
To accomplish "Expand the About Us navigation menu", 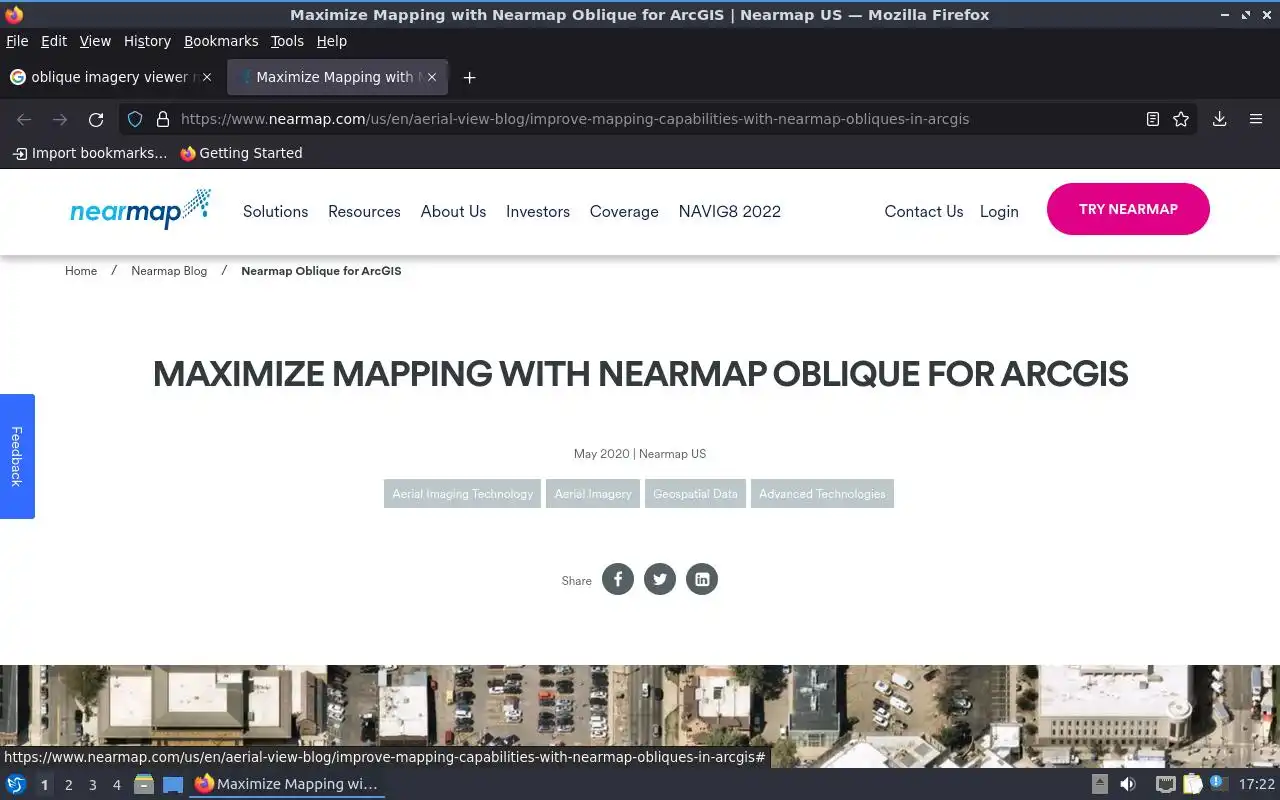I will [x=453, y=211].
